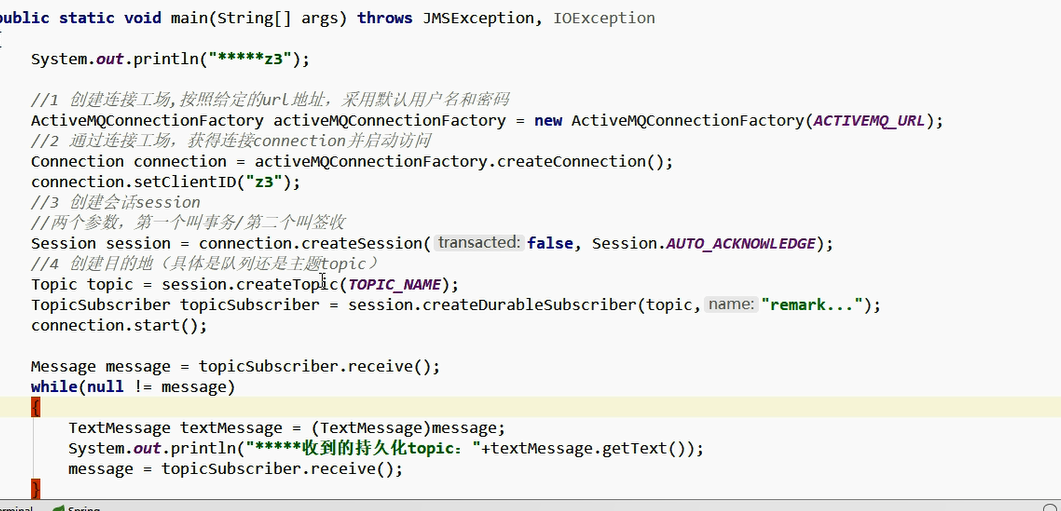Click the createSession method call
1061x511 pixels.
pos(362,244)
